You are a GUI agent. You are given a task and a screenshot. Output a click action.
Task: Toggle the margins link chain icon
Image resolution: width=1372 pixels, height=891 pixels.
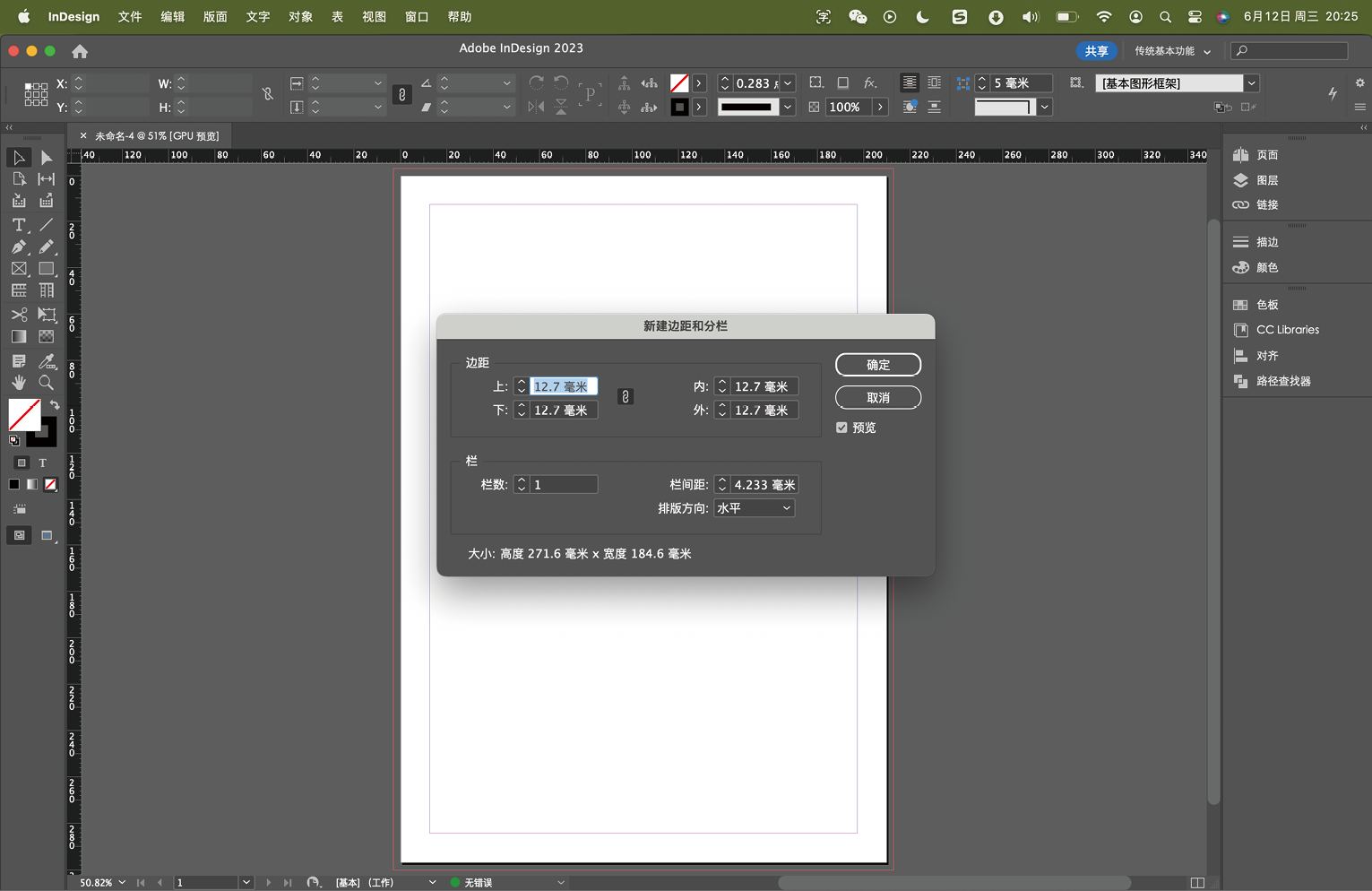pos(626,397)
